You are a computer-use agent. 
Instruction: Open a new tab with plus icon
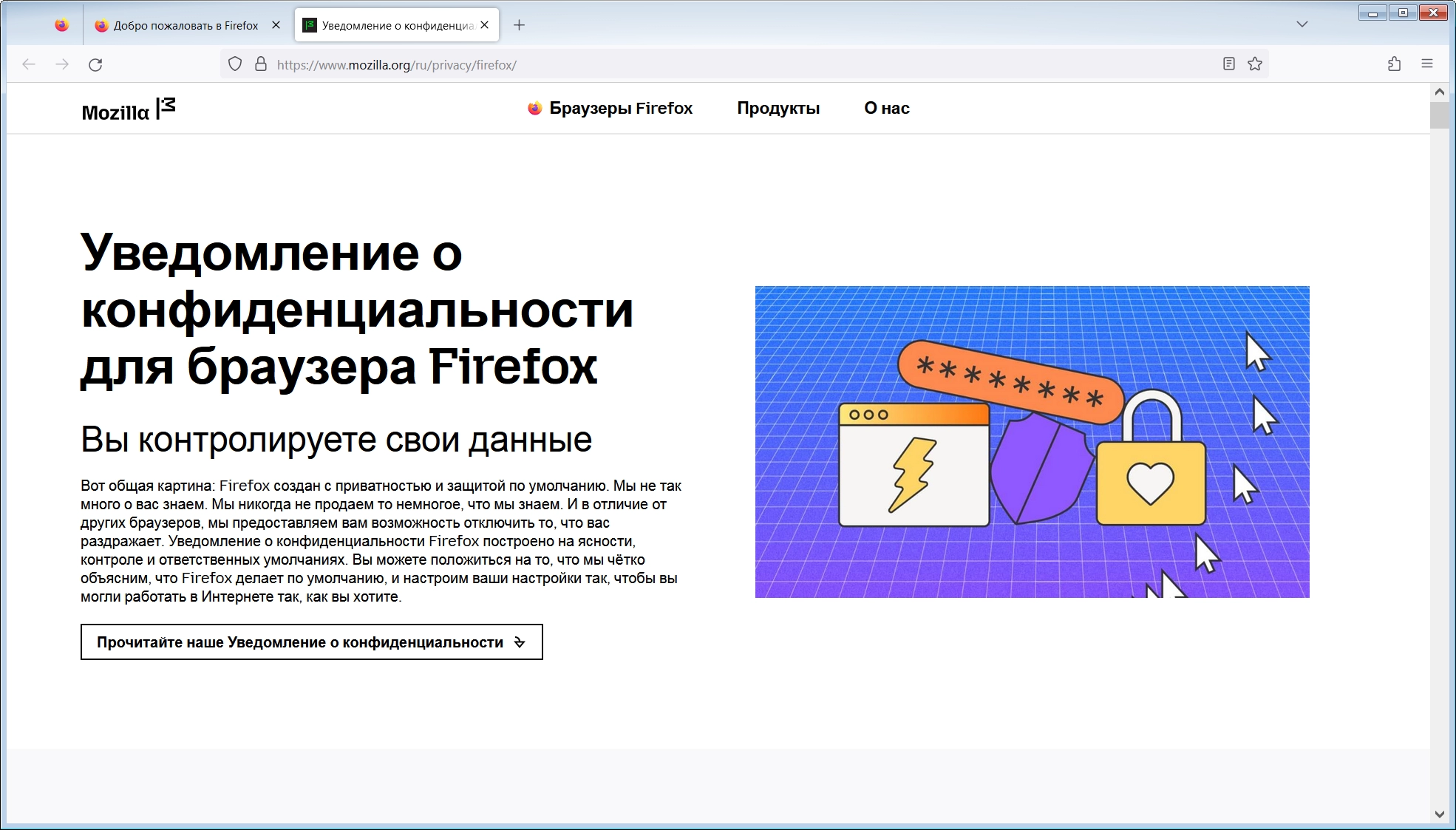(520, 25)
